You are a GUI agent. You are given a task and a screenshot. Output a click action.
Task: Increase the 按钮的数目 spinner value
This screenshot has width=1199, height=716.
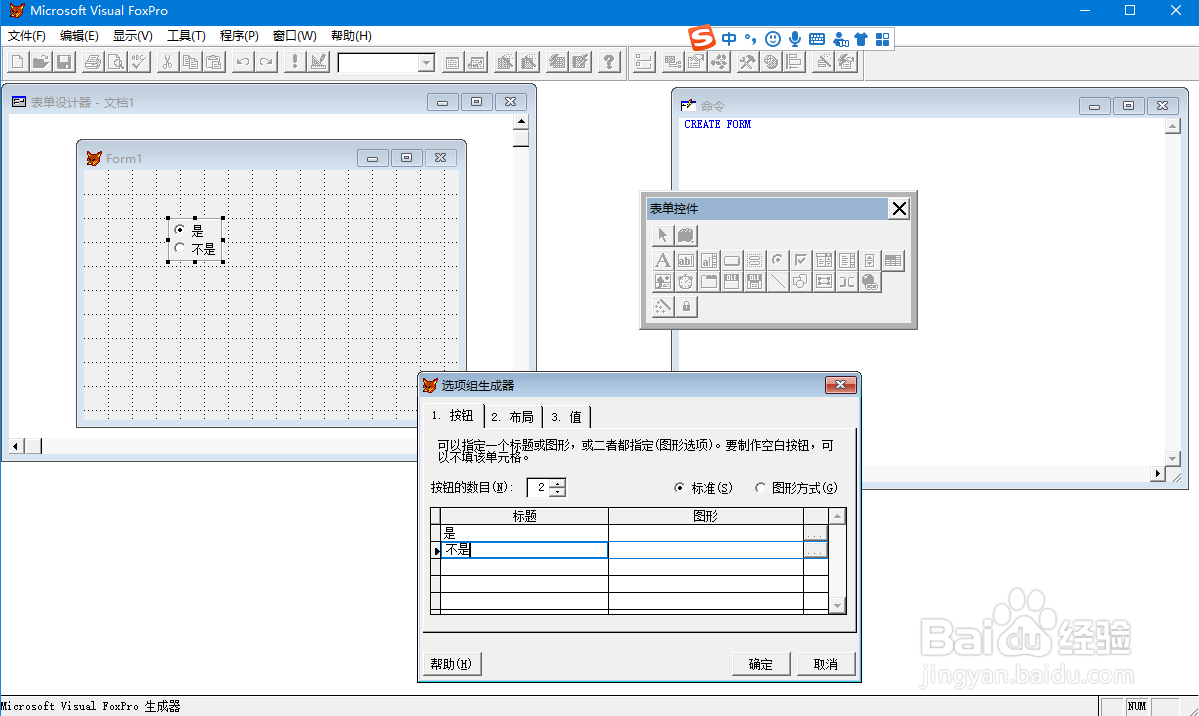[558, 483]
